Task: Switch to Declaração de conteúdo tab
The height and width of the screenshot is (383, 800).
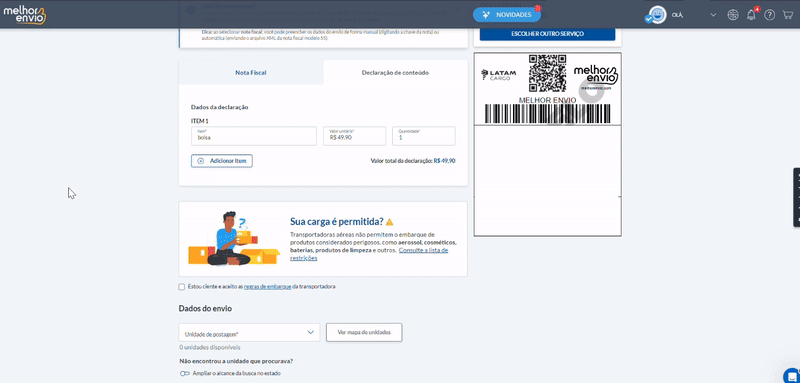Action: click(x=395, y=72)
